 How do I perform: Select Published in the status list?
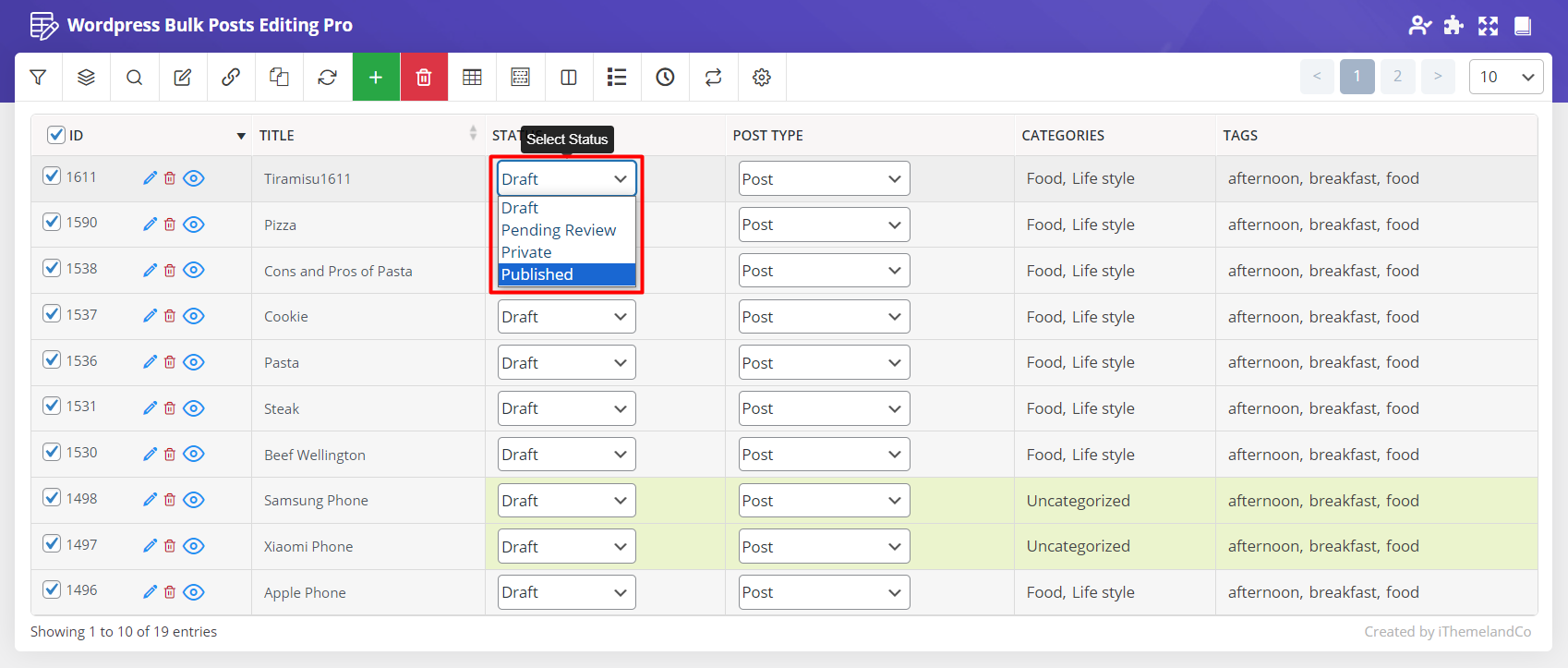[566, 274]
